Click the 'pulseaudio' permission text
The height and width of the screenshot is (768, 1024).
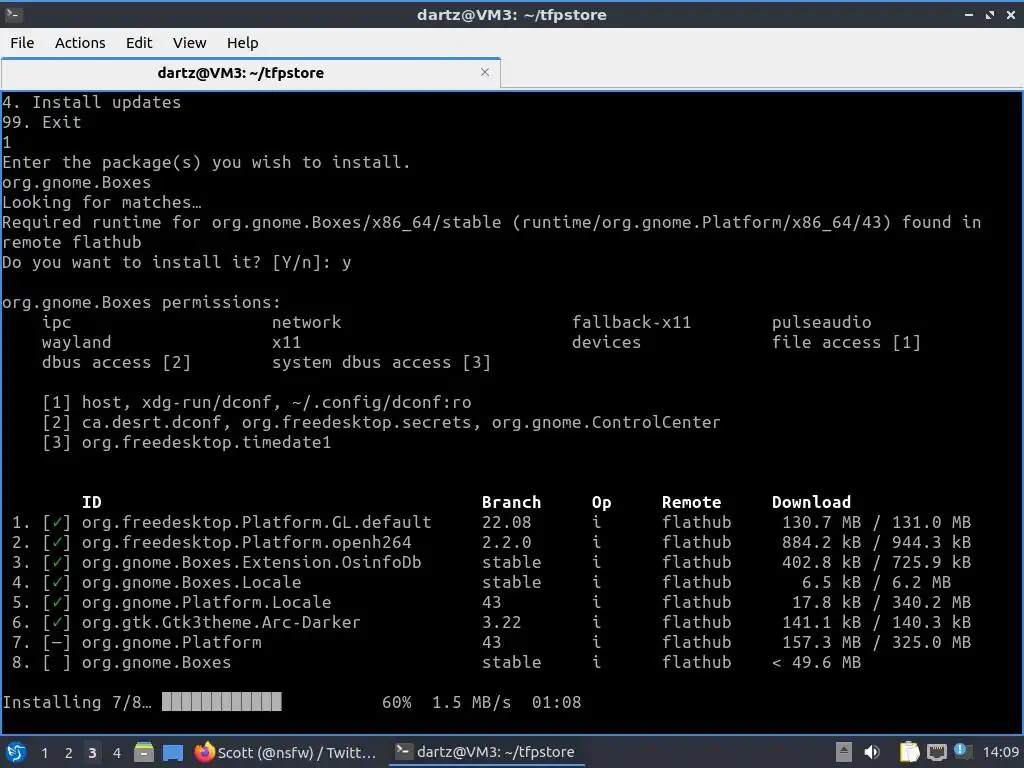[x=822, y=323]
